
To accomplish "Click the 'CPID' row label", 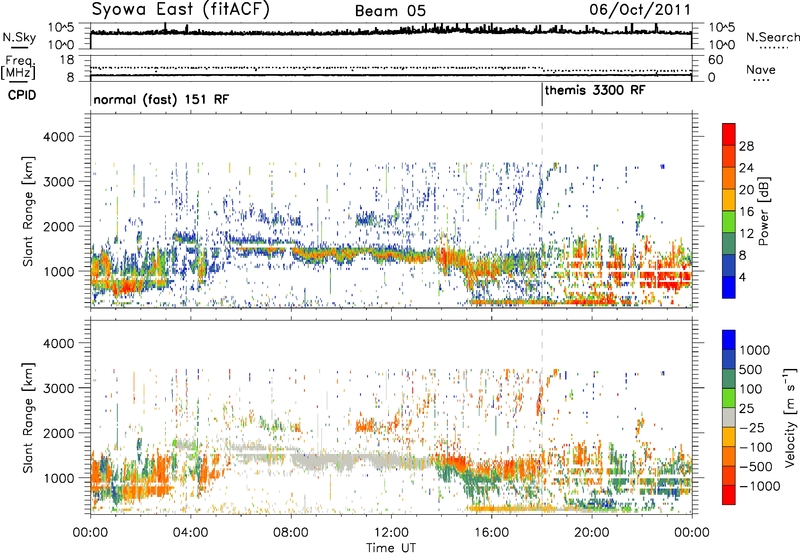I will pos(22,95).
